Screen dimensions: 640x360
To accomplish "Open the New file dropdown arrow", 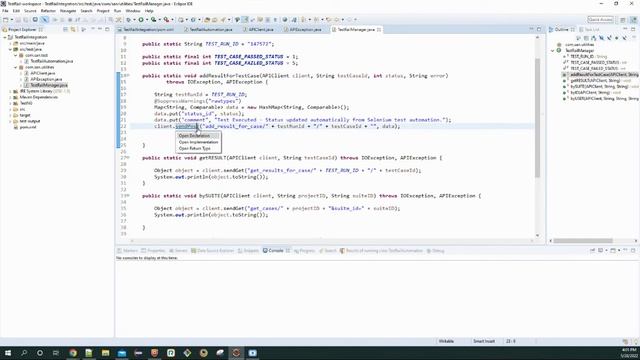I will 11,20.
